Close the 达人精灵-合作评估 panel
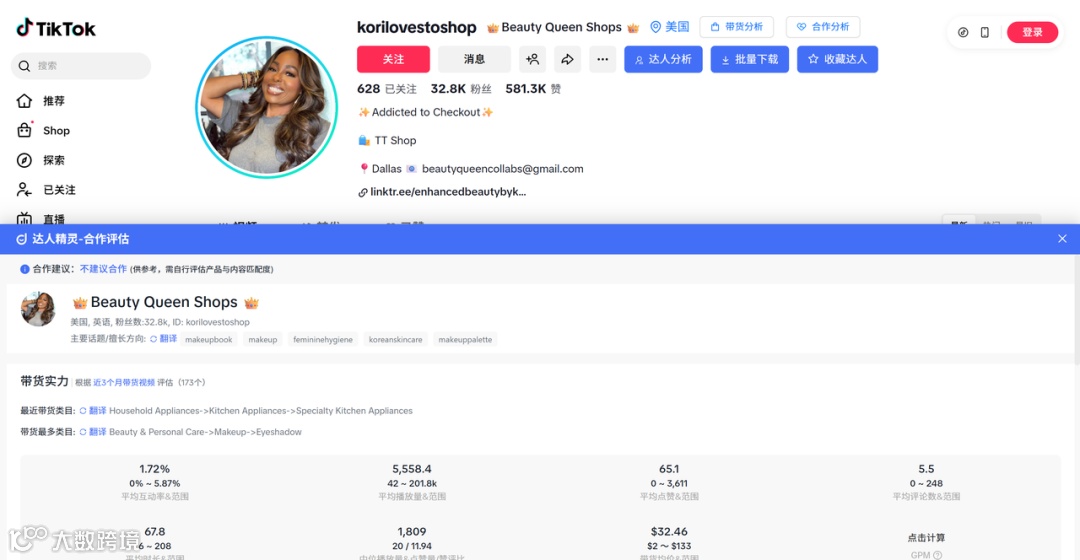Screen dimensions: 1080x560 coord(1062,239)
